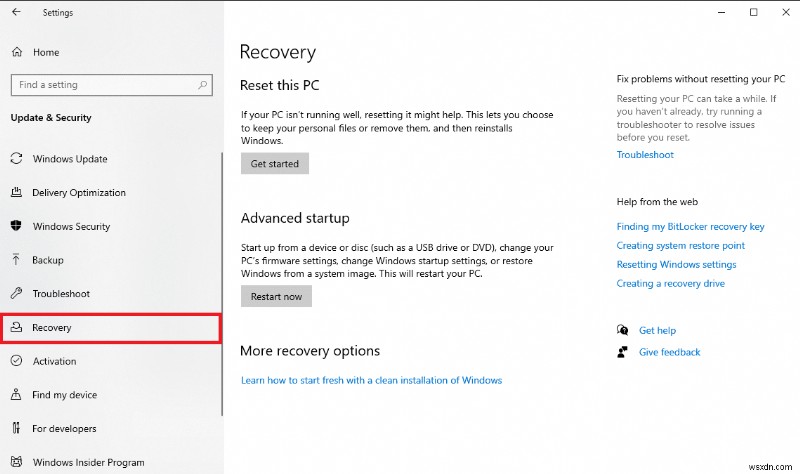The height and width of the screenshot is (474, 800).
Task: Select Backup in the sidebar
Action: pyautogui.click(x=48, y=260)
